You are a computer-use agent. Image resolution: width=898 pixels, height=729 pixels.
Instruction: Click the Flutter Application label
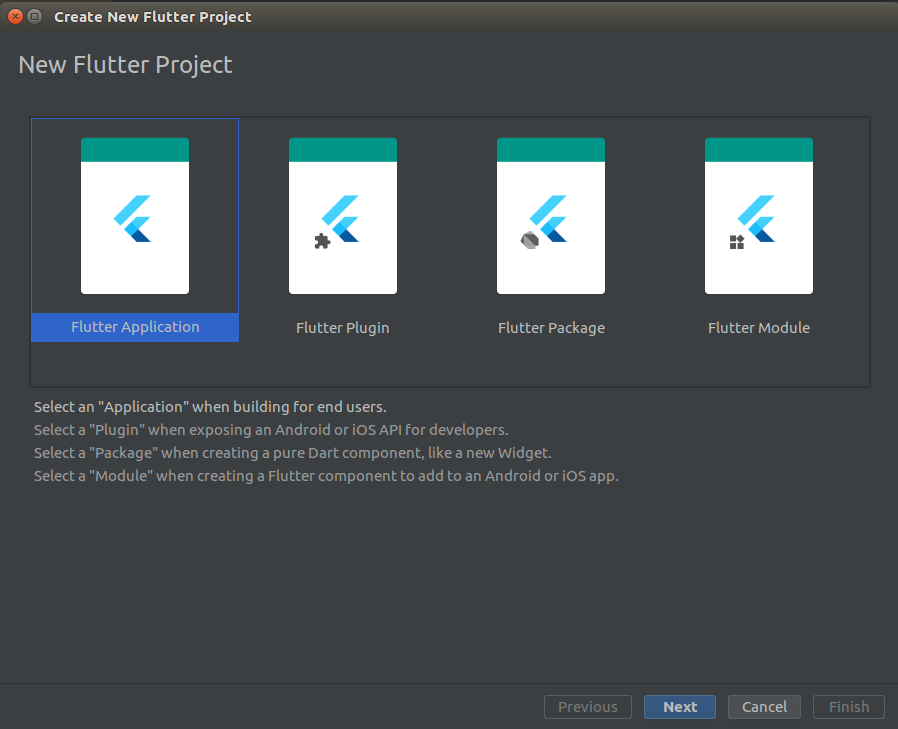click(x=135, y=327)
